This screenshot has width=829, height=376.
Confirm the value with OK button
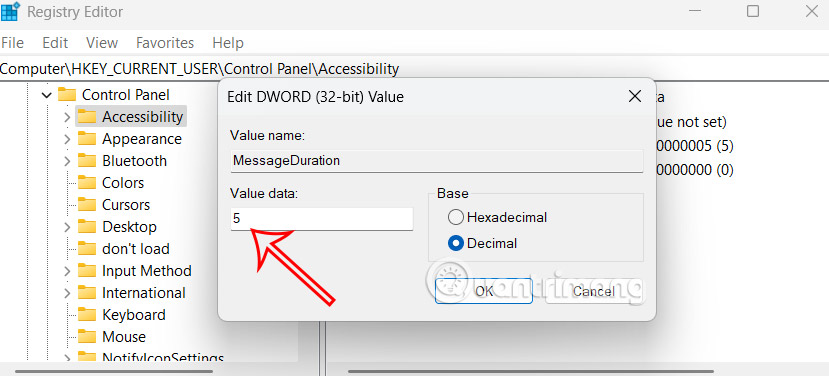(x=483, y=291)
